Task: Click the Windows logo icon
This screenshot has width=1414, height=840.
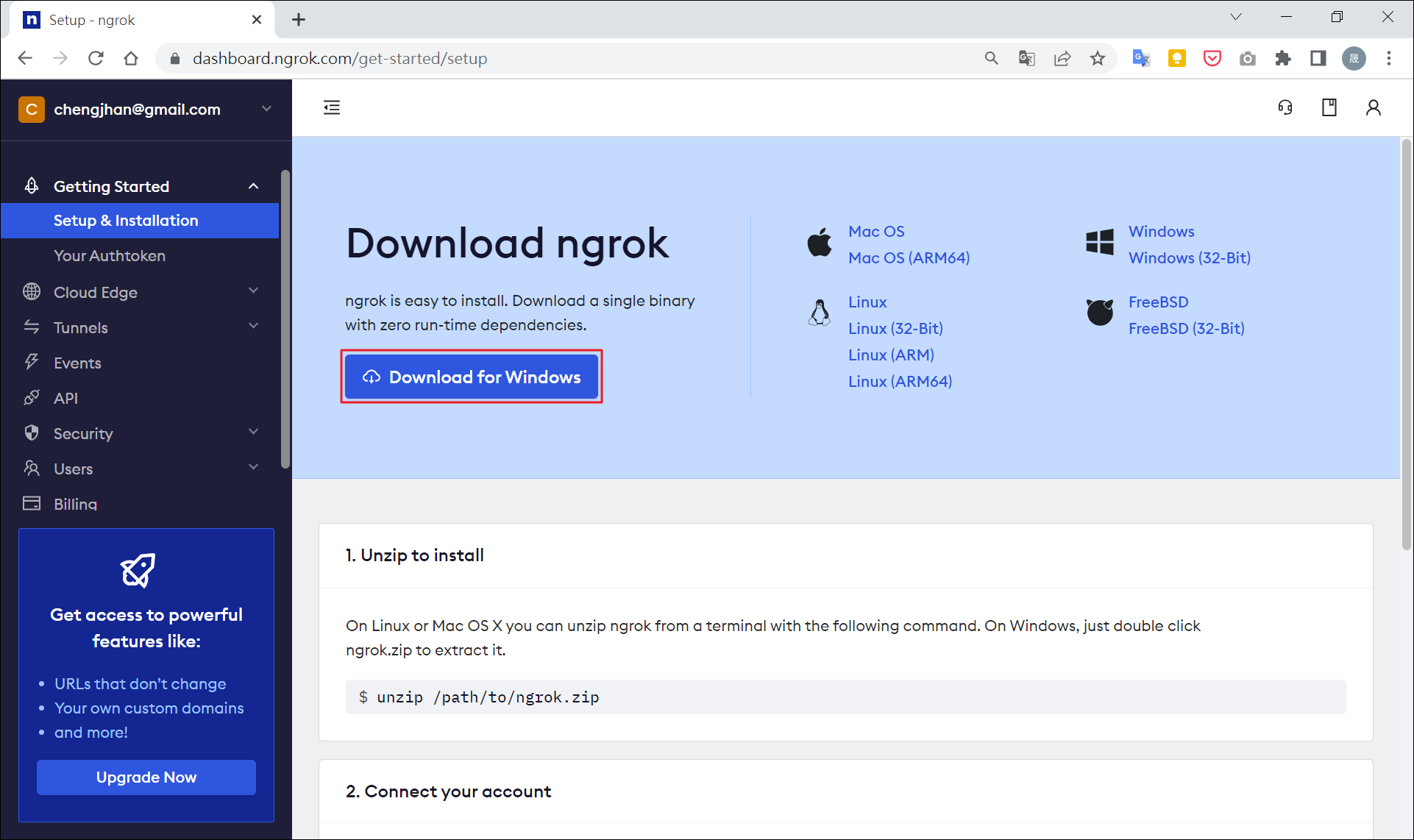Action: pyautogui.click(x=1099, y=242)
